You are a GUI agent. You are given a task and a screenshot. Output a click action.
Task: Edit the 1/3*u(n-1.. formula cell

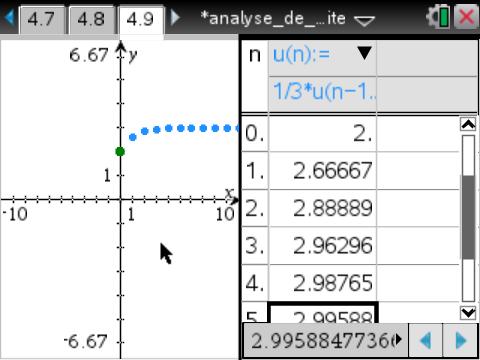pyautogui.click(x=322, y=93)
